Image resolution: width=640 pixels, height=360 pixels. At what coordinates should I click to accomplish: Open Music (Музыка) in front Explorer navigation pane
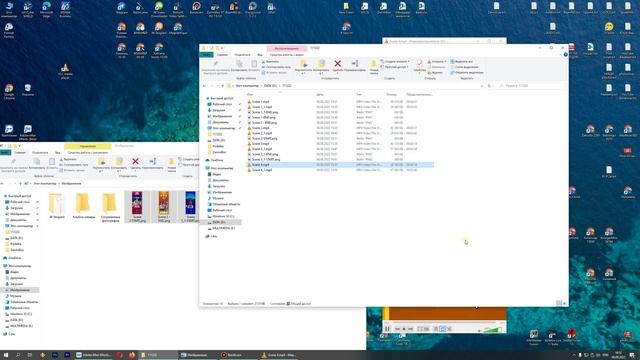218,198
